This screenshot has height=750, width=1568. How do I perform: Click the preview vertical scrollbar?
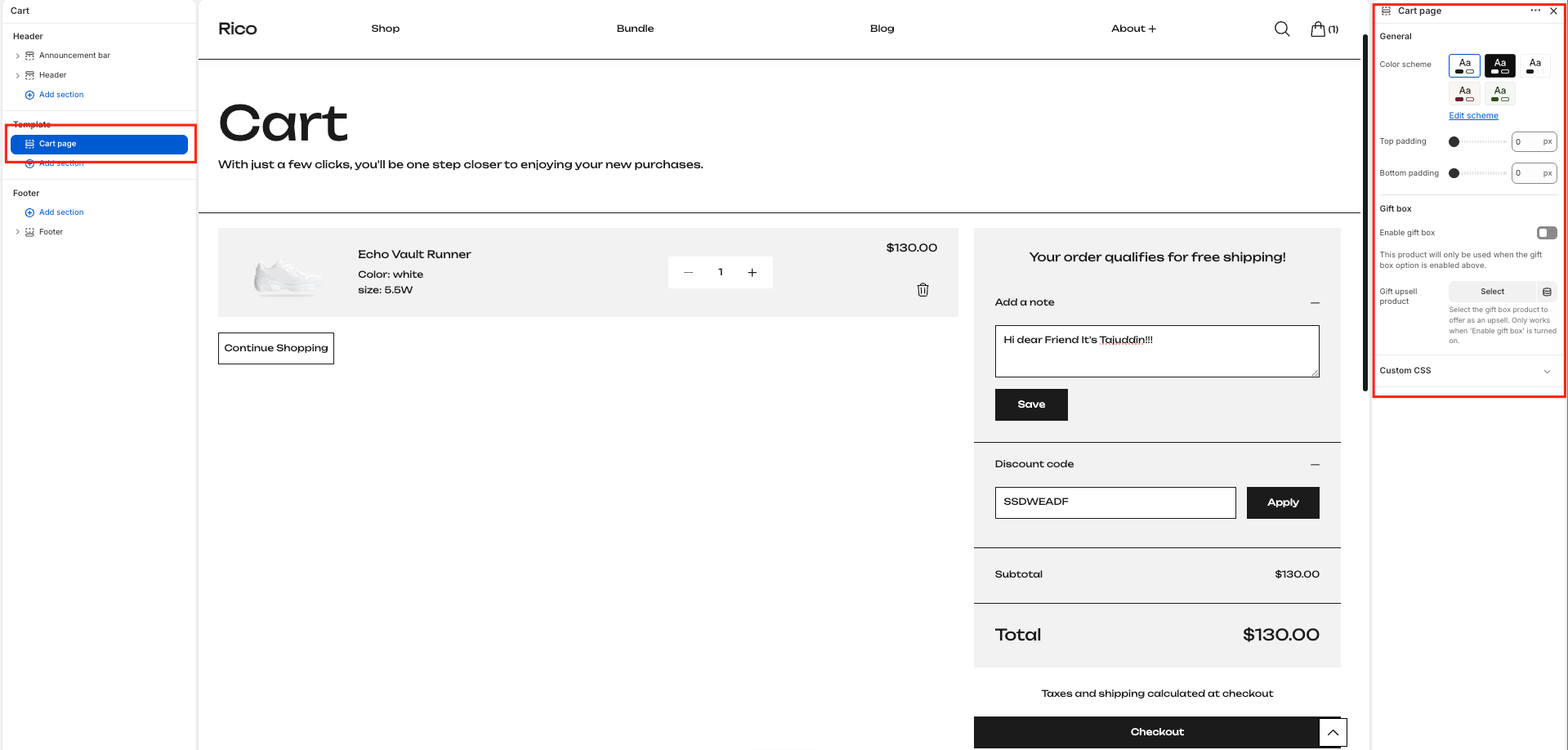tap(1365, 212)
